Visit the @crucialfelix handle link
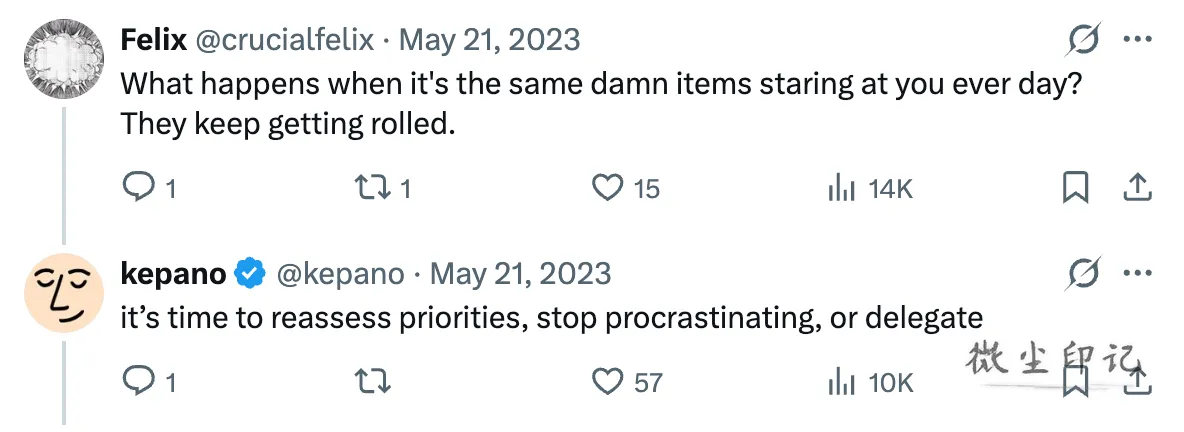This screenshot has width=1184, height=432. point(285,39)
